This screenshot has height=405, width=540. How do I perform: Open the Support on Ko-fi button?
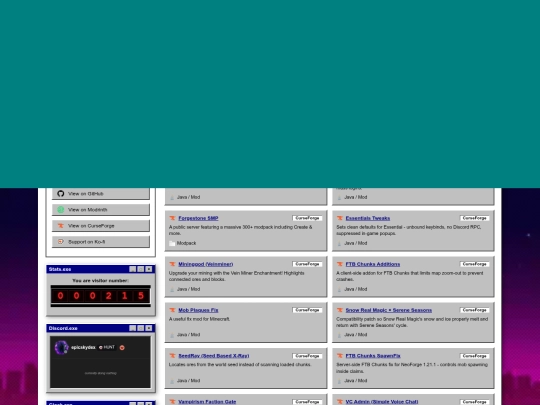pos(101,242)
